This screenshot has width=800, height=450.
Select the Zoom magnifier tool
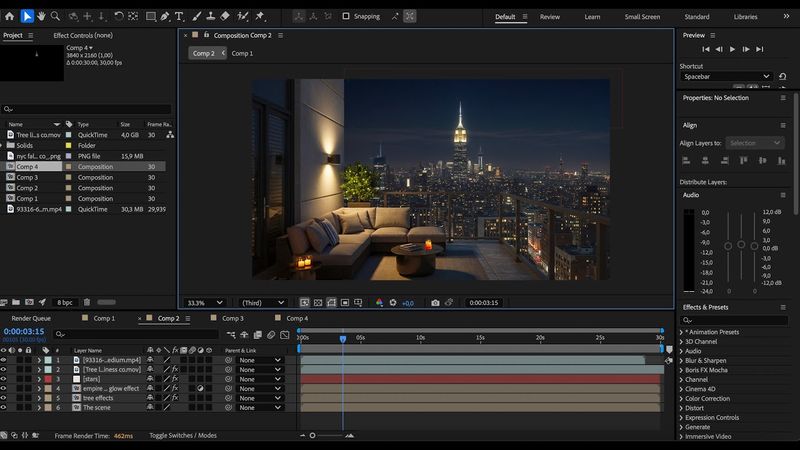pyautogui.click(x=55, y=16)
